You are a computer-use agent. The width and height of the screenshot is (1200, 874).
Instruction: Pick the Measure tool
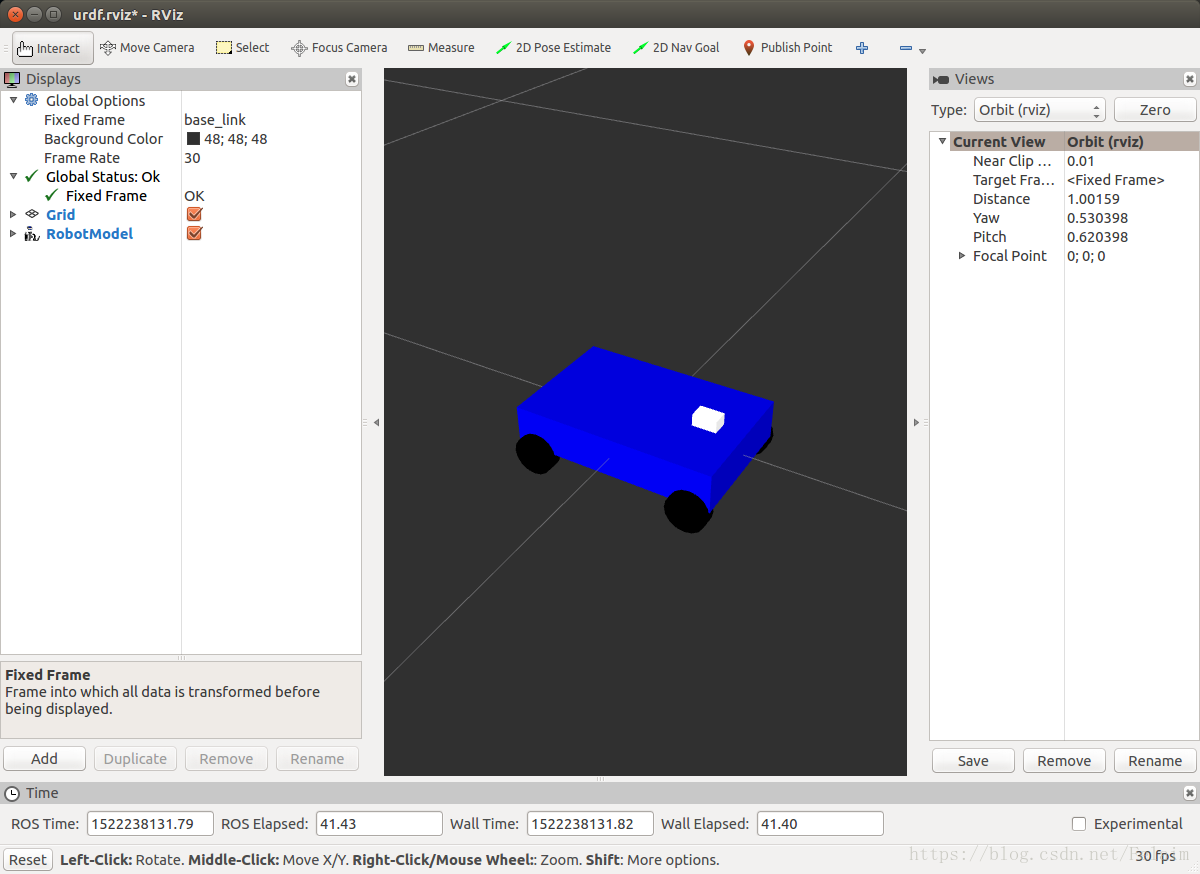pos(441,47)
